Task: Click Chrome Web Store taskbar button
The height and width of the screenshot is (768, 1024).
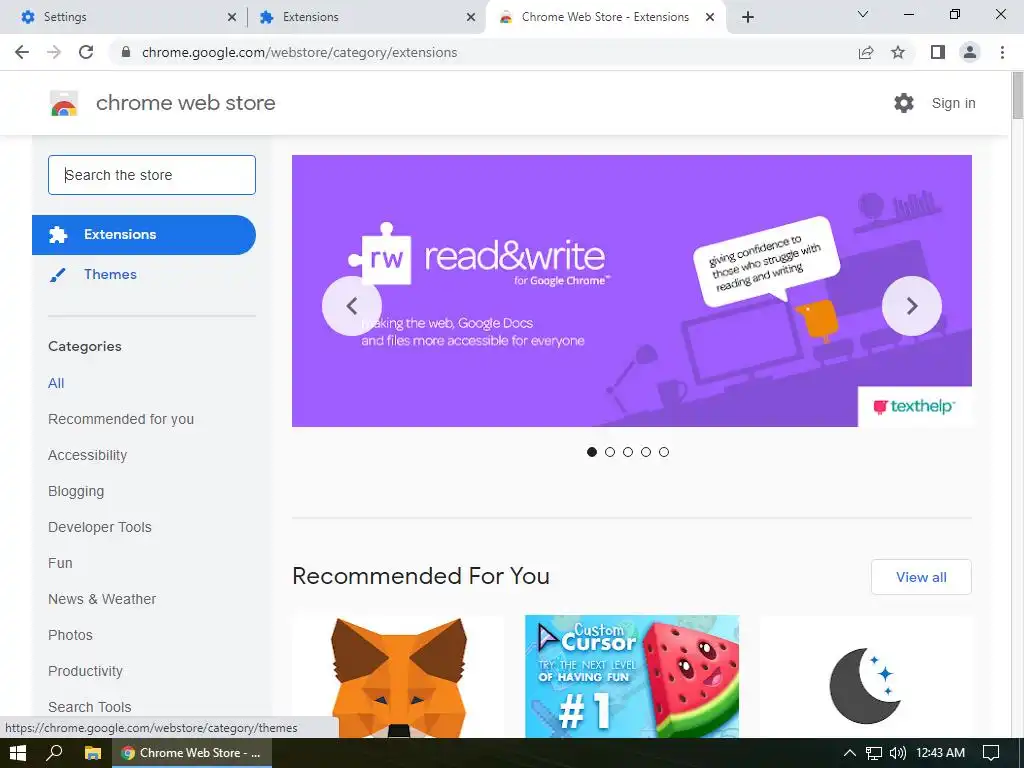Action: 192,753
